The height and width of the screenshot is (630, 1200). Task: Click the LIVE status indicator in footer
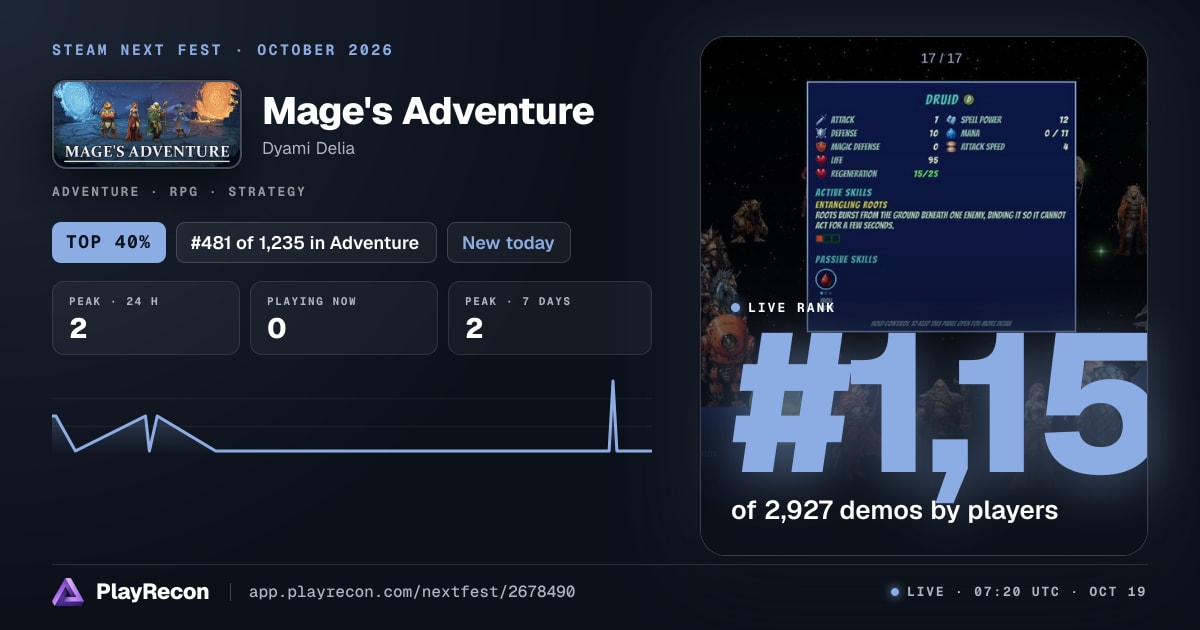pos(917,592)
